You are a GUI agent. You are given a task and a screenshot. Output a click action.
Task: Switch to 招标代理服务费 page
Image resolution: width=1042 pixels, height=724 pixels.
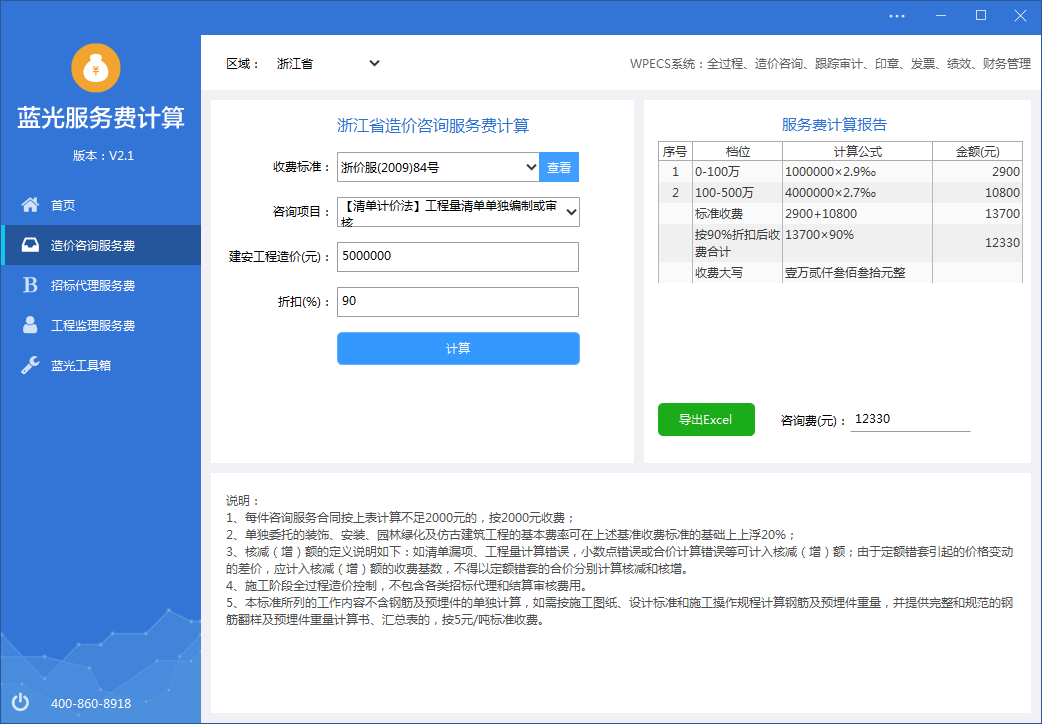93,285
